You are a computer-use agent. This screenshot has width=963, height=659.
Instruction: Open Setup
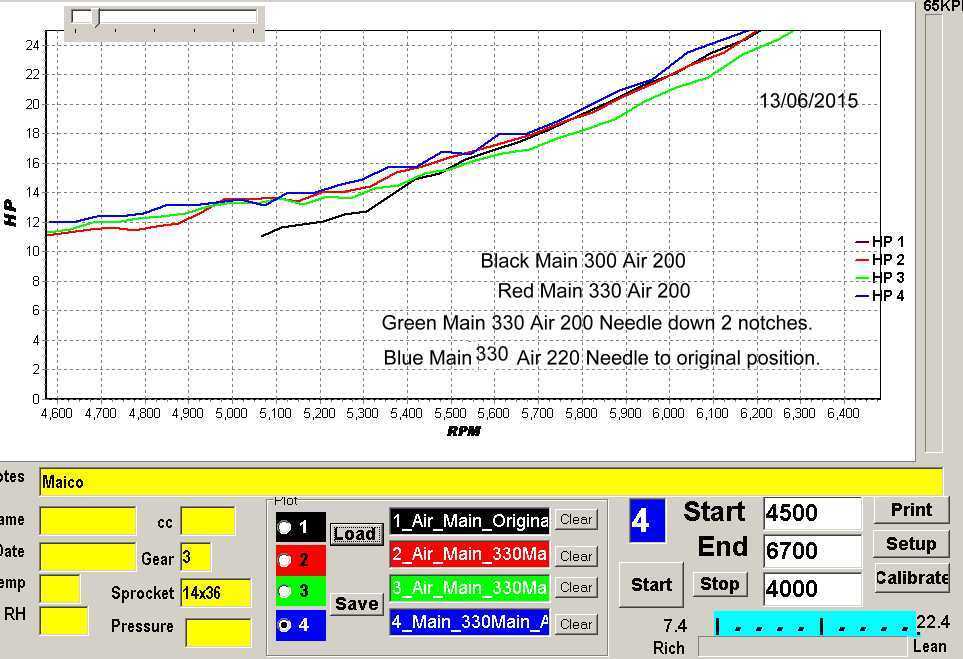point(911,544)
